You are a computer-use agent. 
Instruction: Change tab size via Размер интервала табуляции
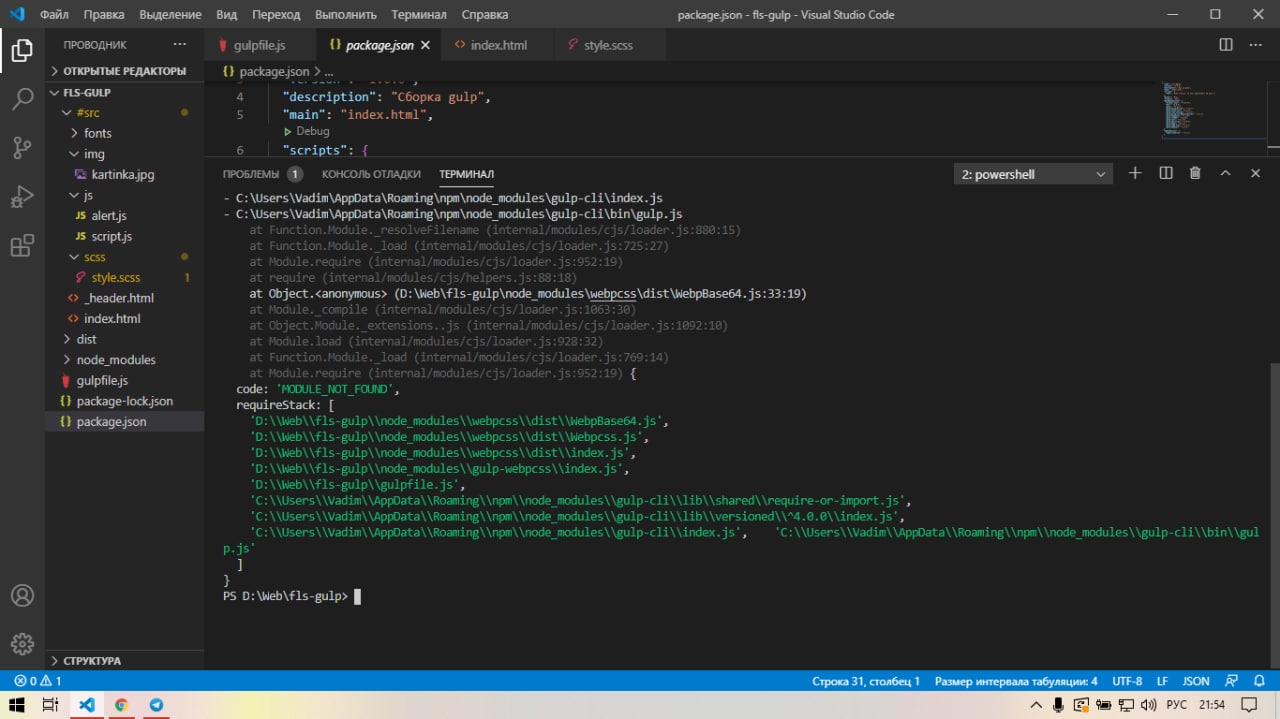[1016, 681]
